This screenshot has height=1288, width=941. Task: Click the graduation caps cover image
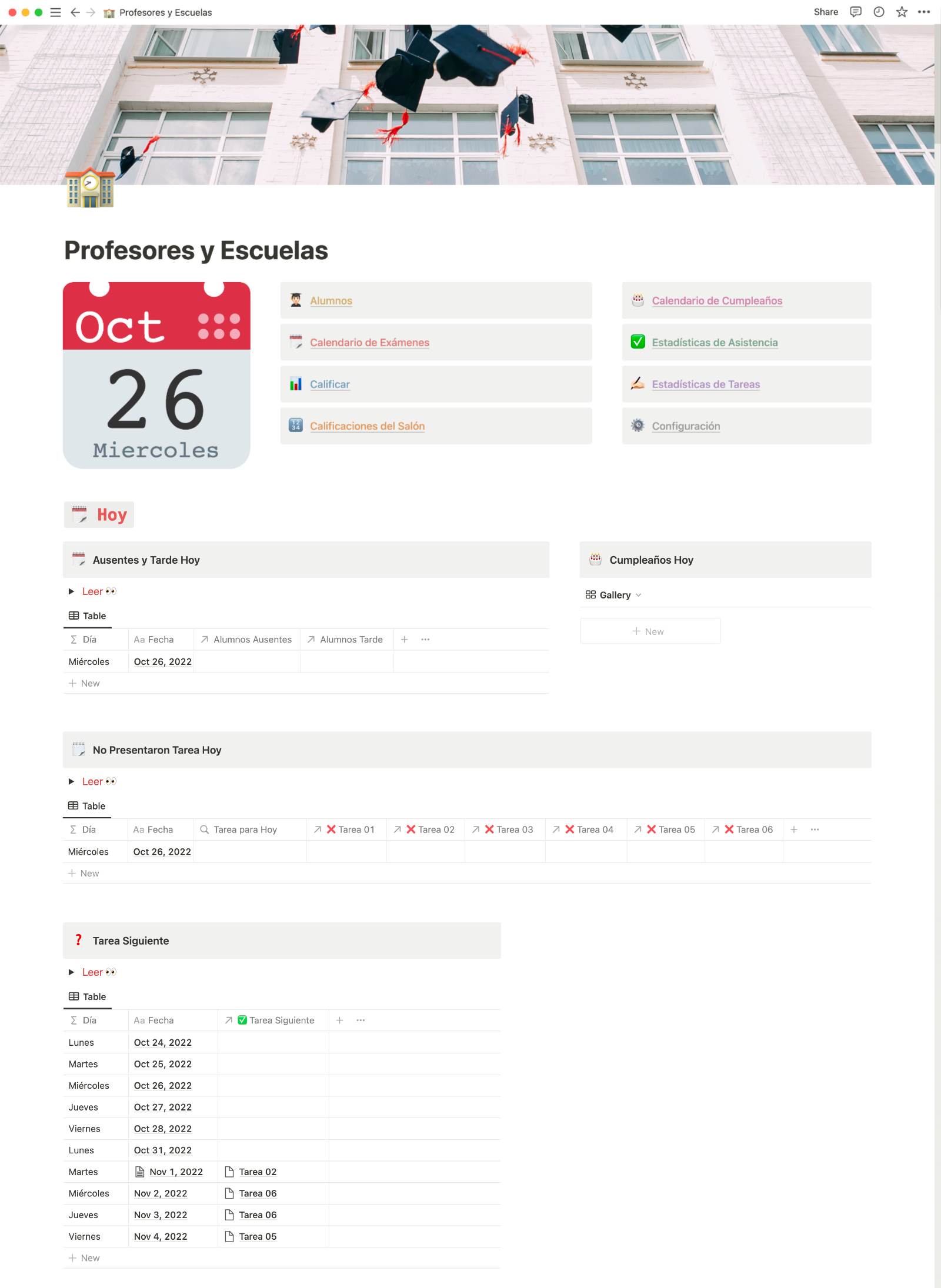pos(467,105)
